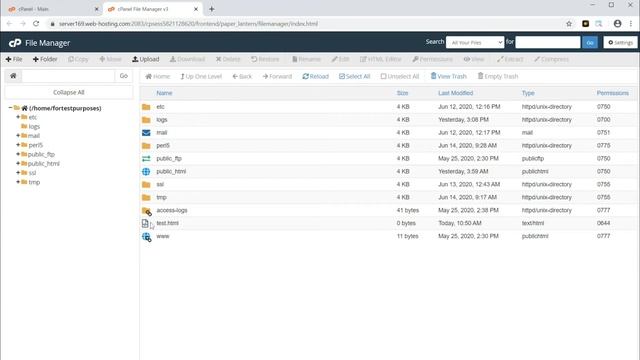Screen dimensions: 640x360
Task: Click the Rename toolbar button
Action: pyautogui.click(x=307, y=59)
